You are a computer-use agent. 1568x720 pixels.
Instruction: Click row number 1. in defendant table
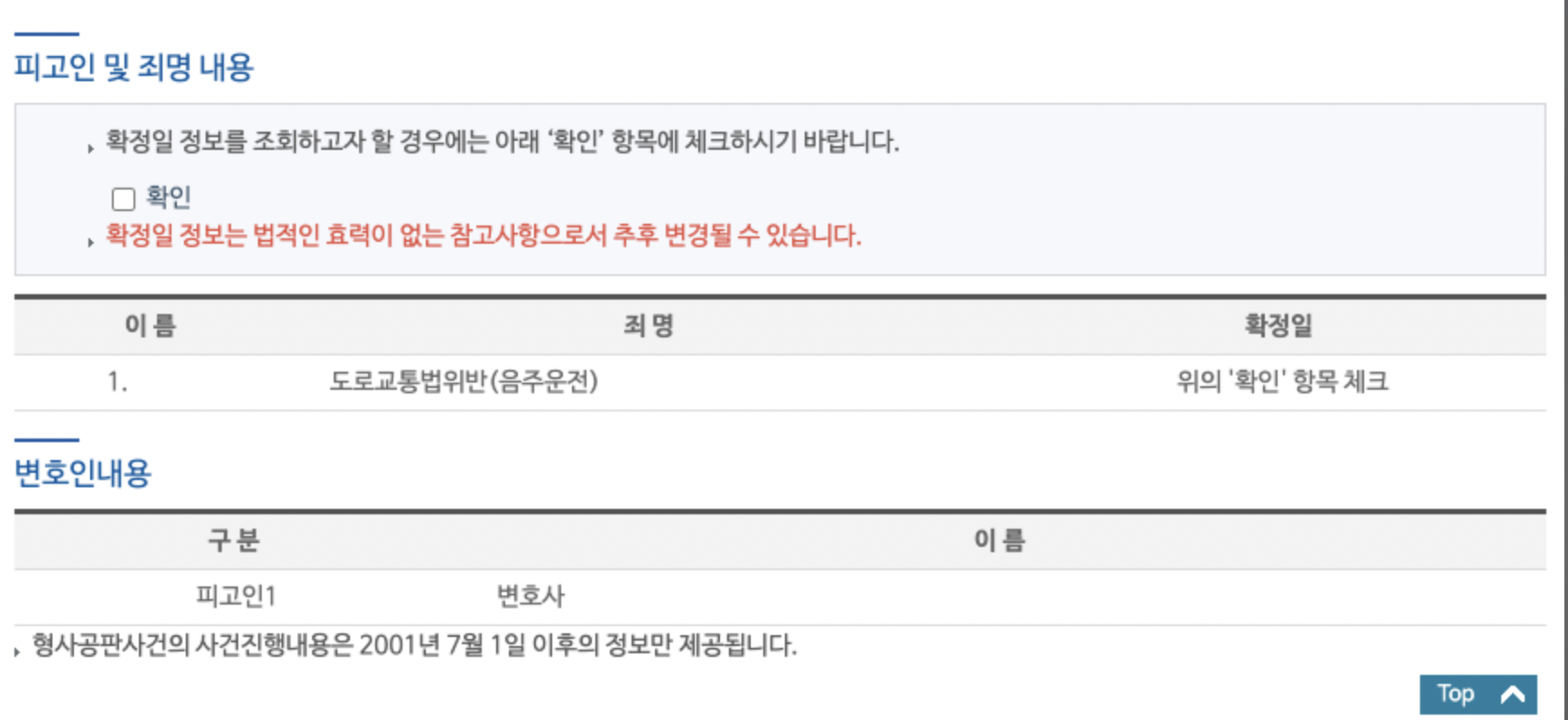[x=117, y=382]
